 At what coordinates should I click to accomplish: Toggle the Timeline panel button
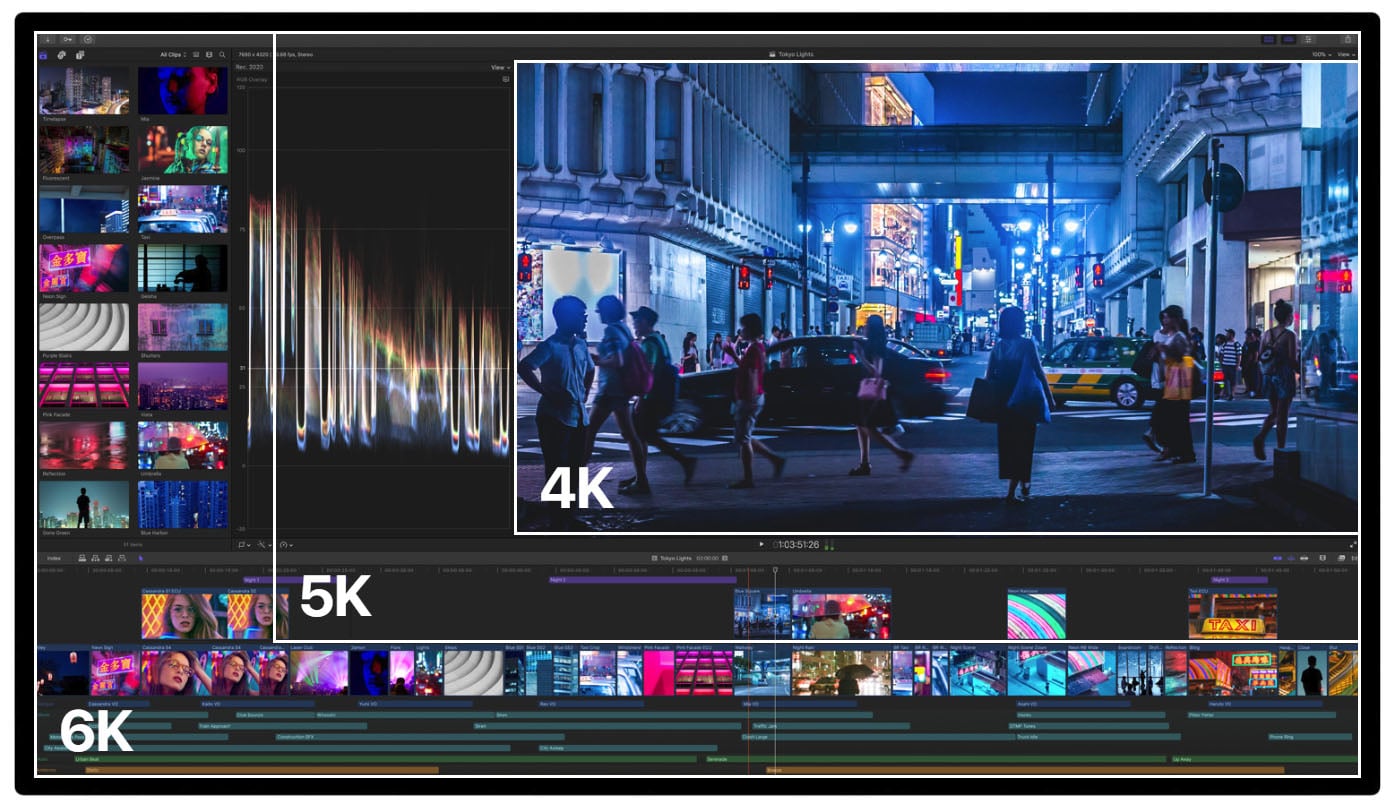tap(1289, 39)
